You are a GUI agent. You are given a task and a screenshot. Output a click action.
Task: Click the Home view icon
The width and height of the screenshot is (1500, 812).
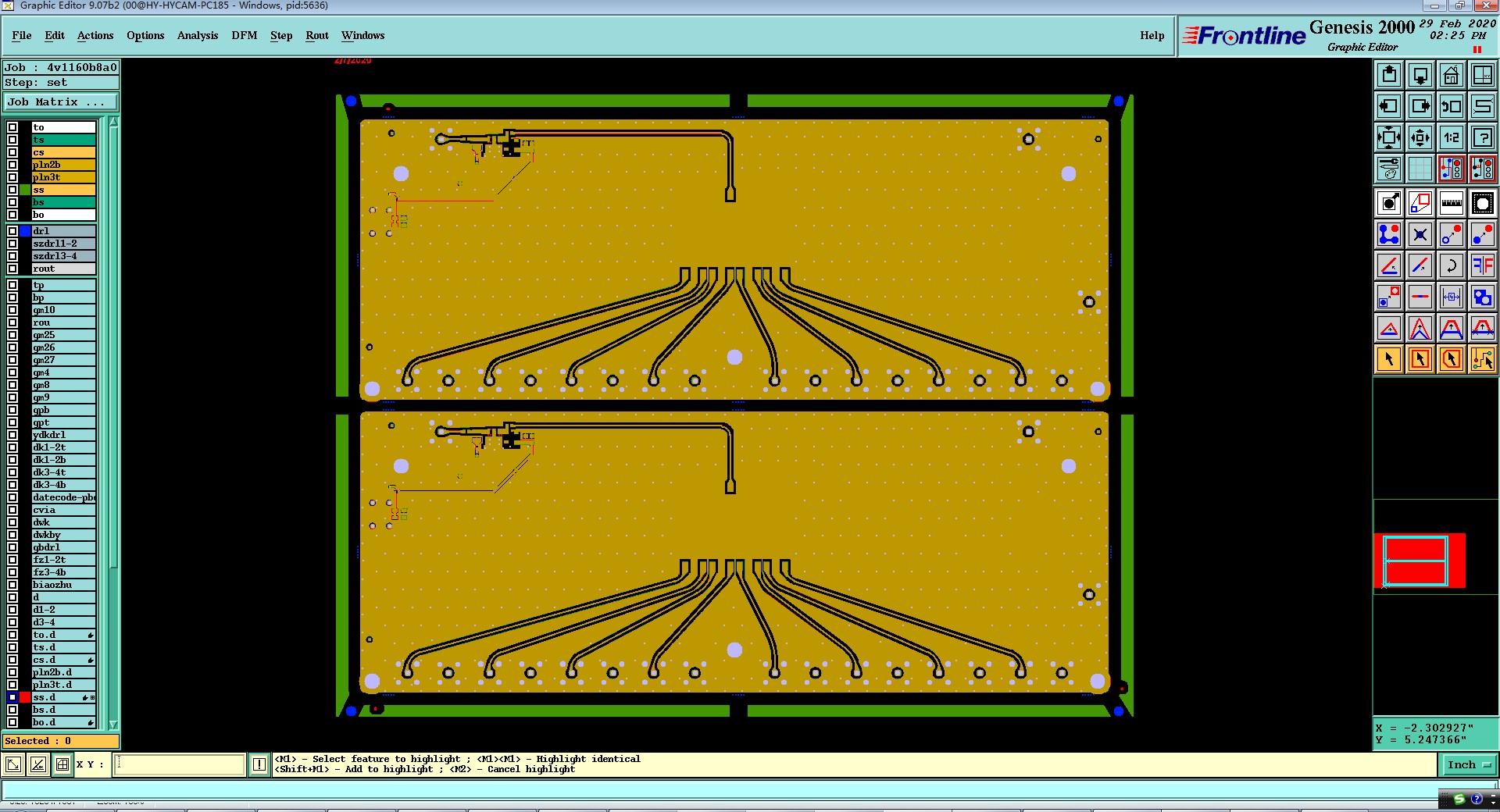[1452, 75]
